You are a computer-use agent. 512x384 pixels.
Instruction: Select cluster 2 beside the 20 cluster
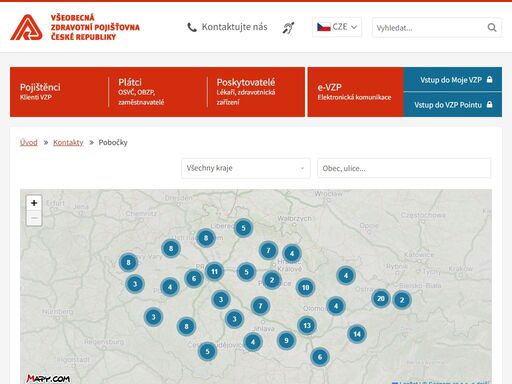tap(402, 300)
